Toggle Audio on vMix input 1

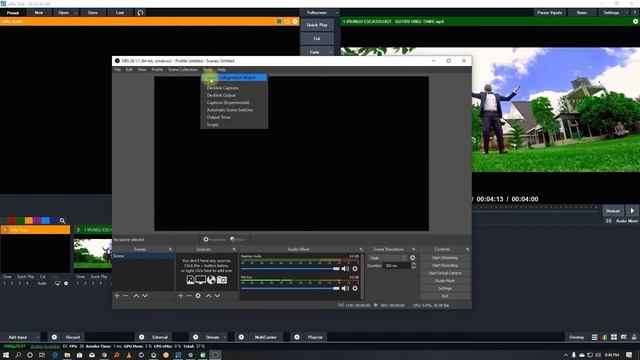point(42,283)
